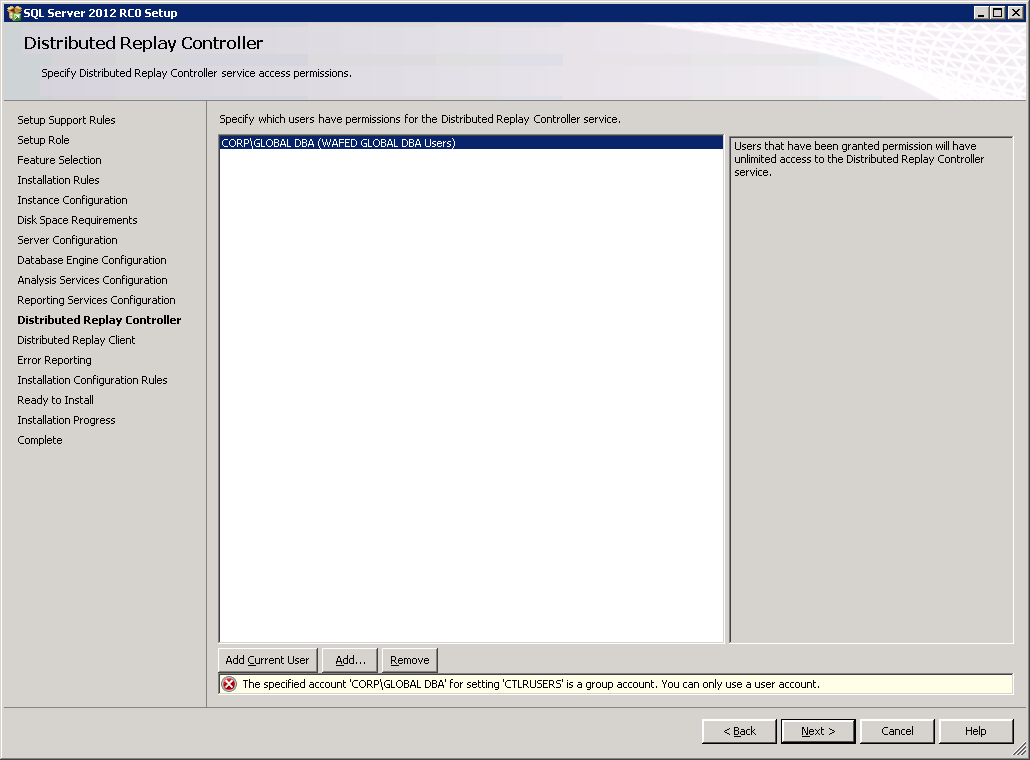This screenshot has width=1030, height=760.
Task: Maximize the setup window
Action: click(997, 13)
